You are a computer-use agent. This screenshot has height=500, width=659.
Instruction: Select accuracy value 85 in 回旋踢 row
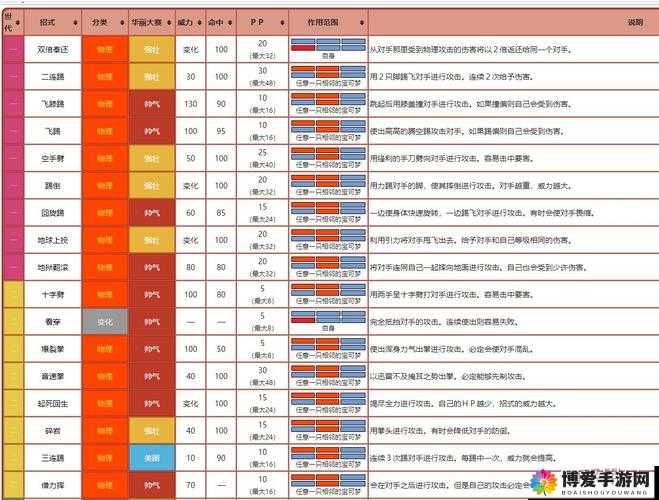click(x=221, y=213)
